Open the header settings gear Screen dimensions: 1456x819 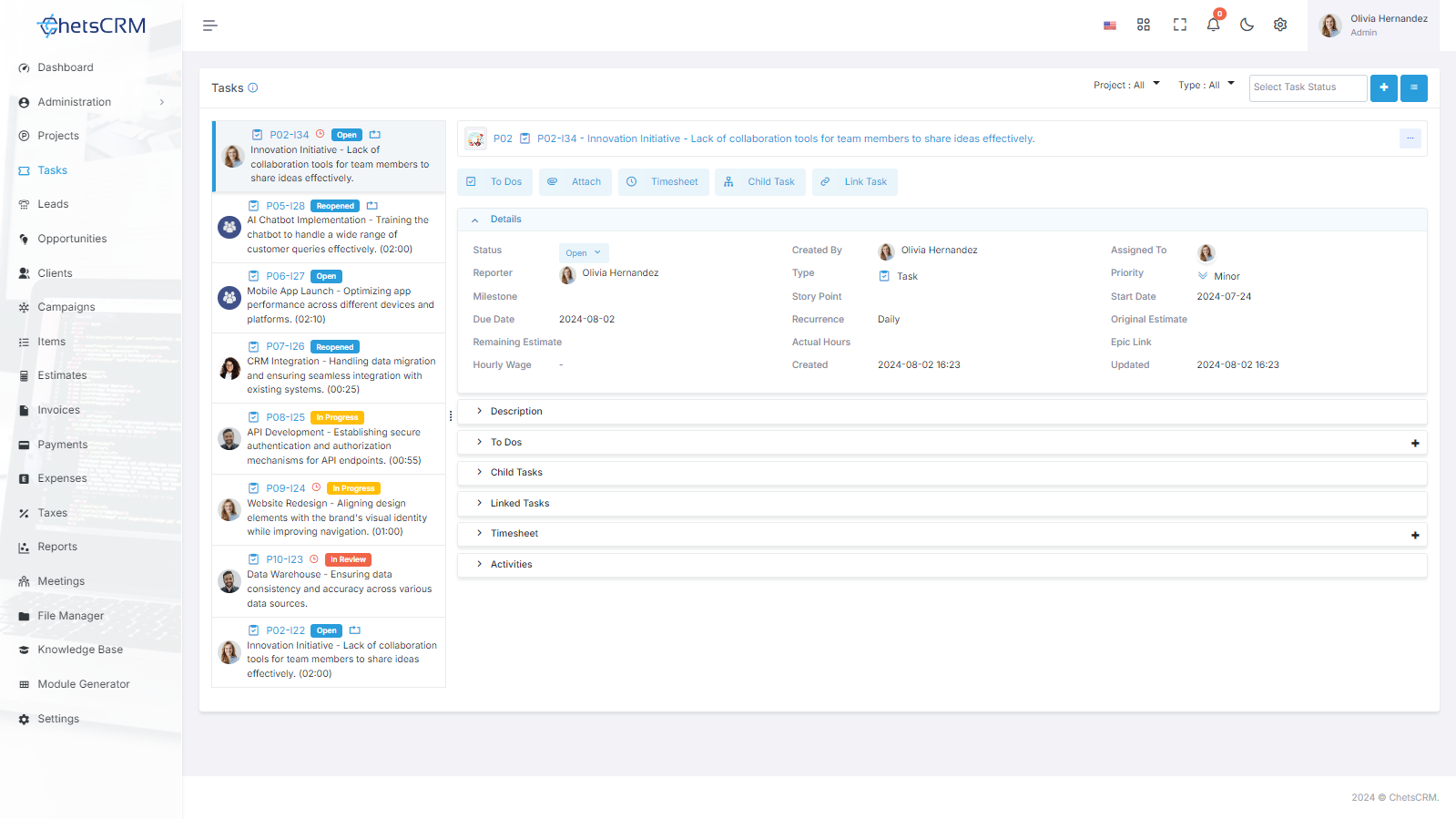(1280, 25)
